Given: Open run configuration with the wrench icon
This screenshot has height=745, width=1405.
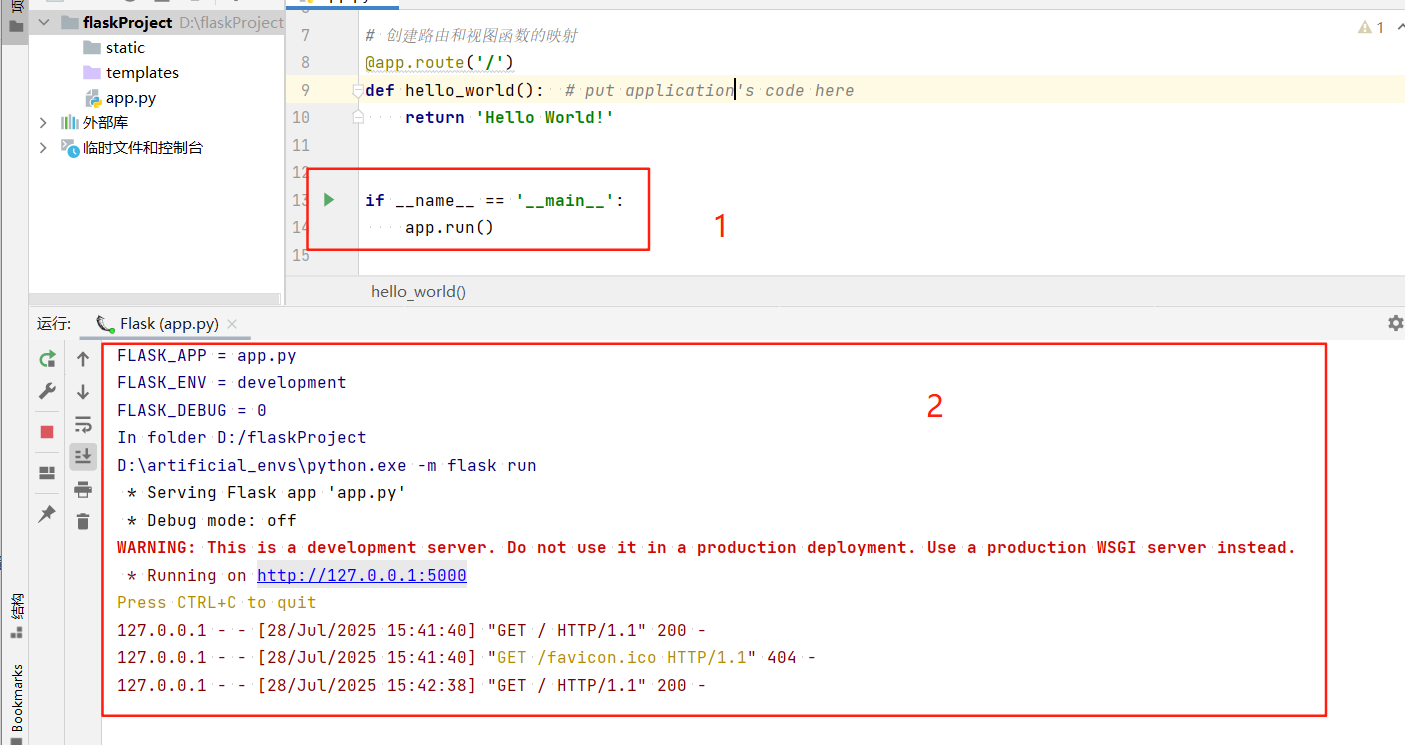Looking at the screenshot, I should (x=47, y=392).
